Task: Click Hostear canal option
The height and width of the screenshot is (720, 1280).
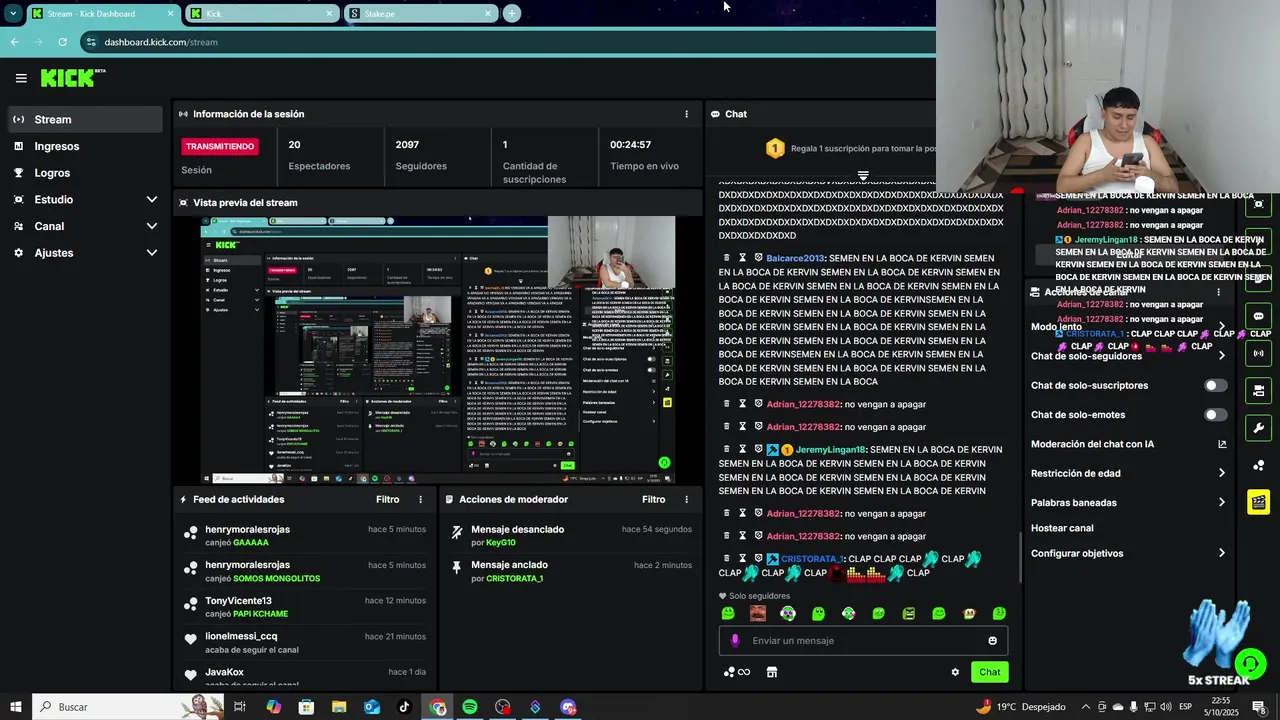Action: [x=1062, y=528]
